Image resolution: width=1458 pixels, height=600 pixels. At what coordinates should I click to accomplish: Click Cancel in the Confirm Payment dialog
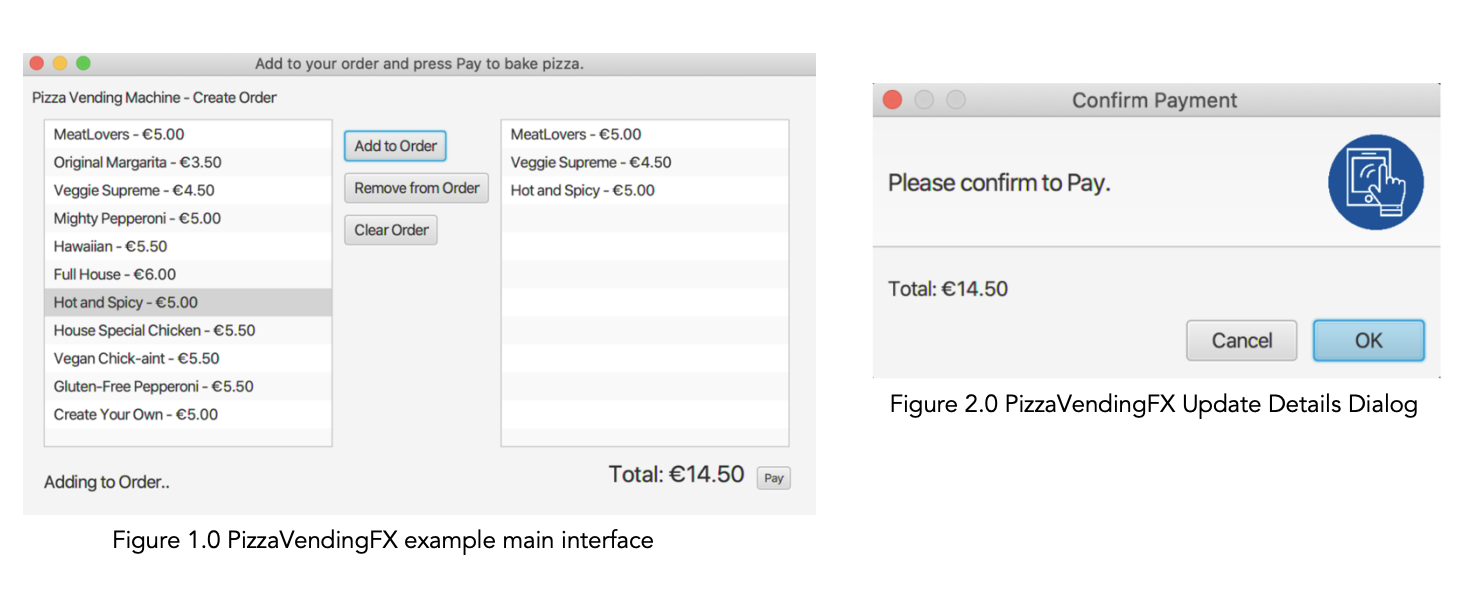(1241, 340)
